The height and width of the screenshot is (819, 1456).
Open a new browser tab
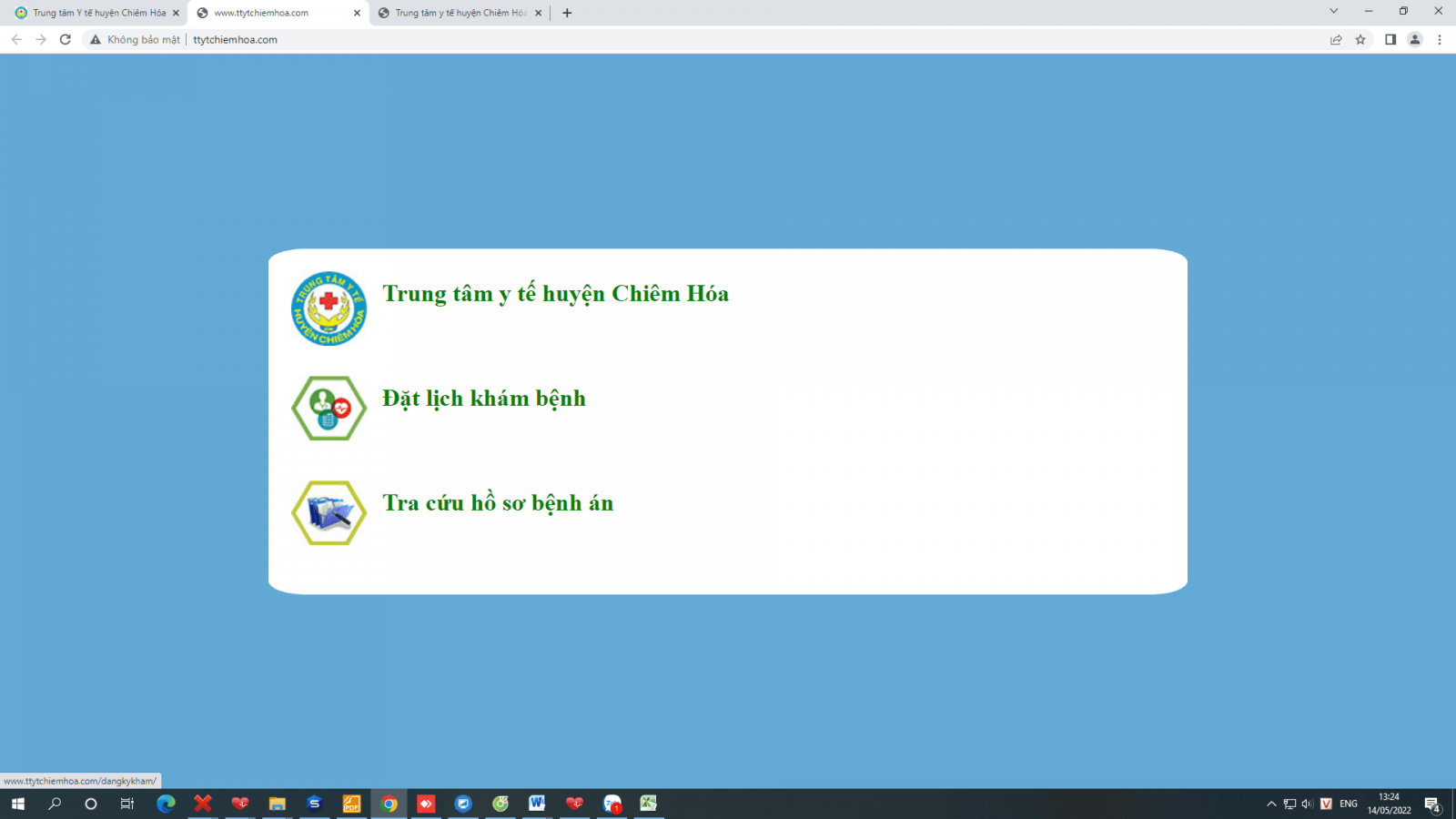coord(567,13)
